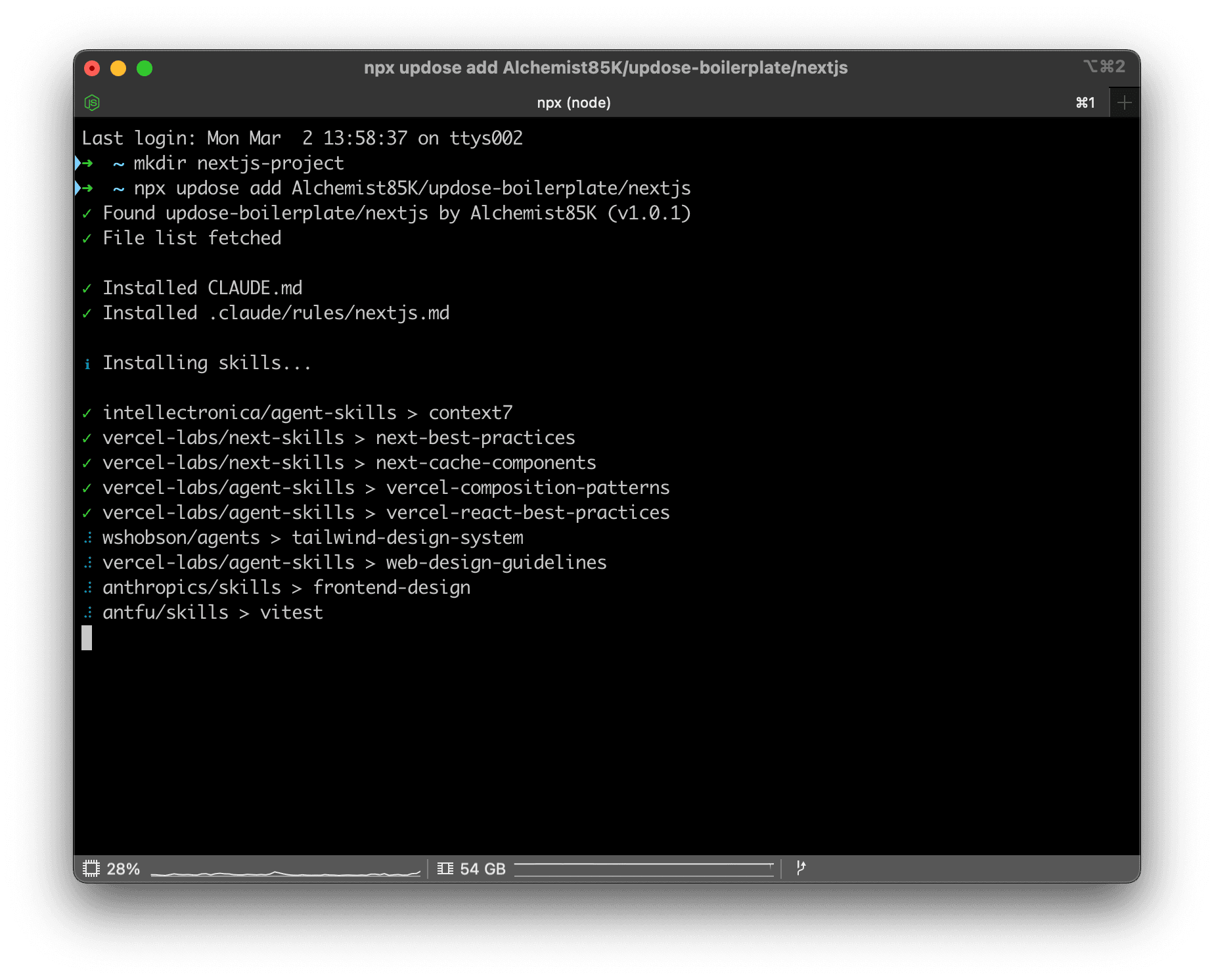
Task: Click the spinner beside frontend-design skill
Action: [x=88, y=587]
